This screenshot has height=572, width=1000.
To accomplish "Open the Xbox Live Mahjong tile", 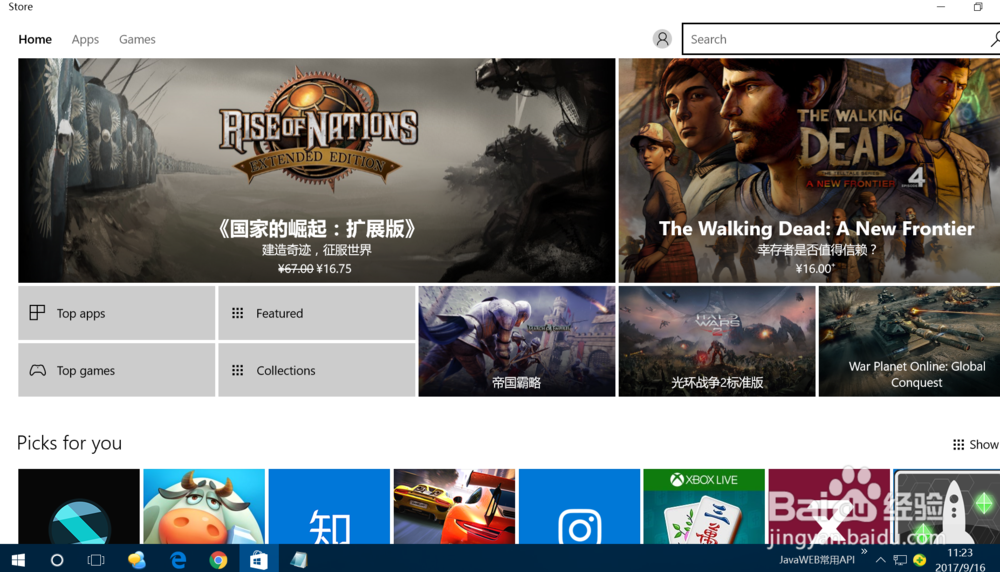I will (704, 506).
